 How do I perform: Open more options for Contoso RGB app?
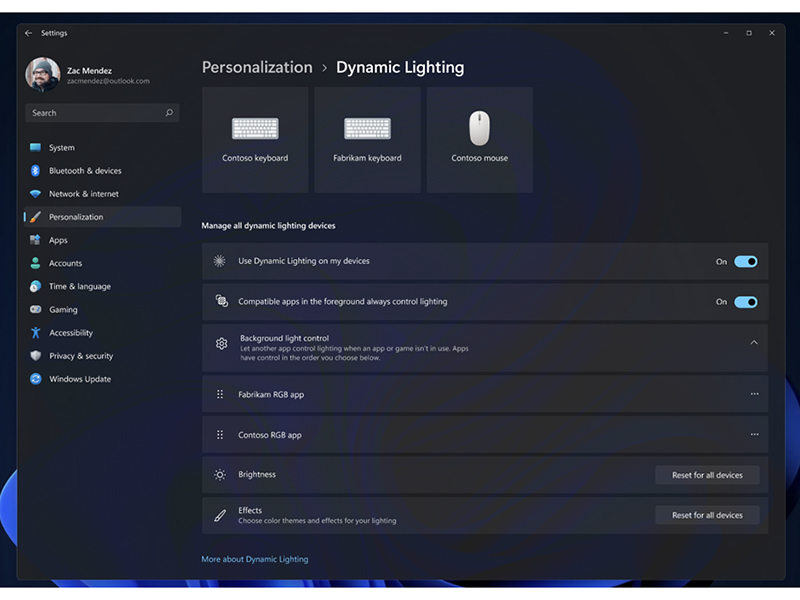[x=754, y=434]
